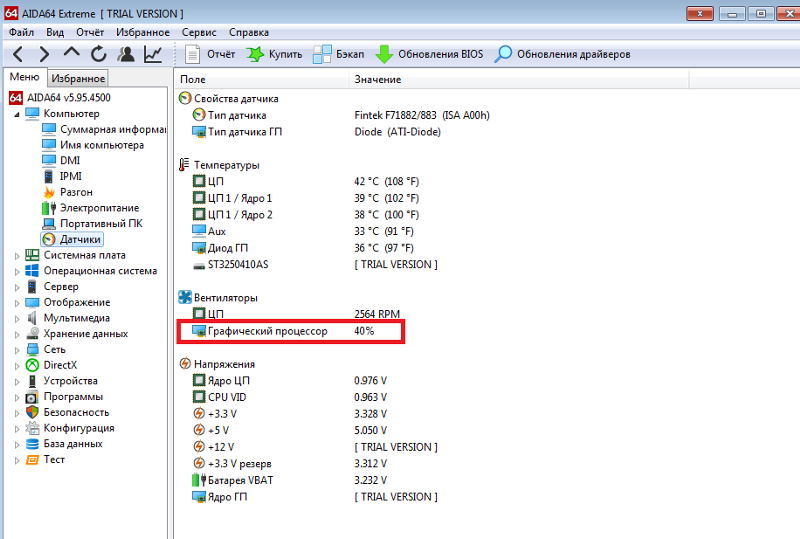Image resolution: width=800 pixels, height=539 pixels.
Task: Click the Безопасность shield icon
Action: tap(32, 412)
